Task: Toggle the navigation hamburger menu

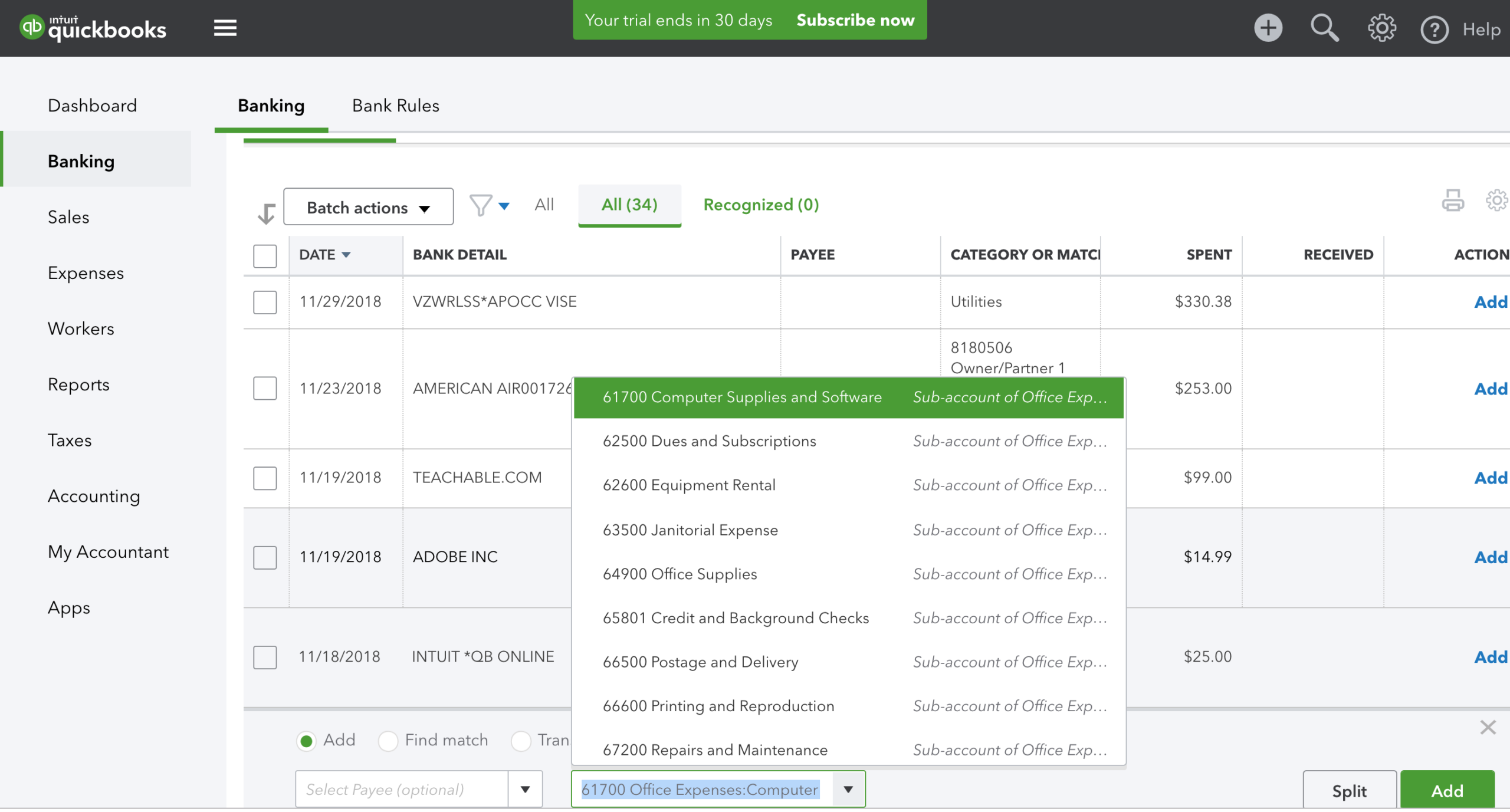Action: (x=225, y=27)
